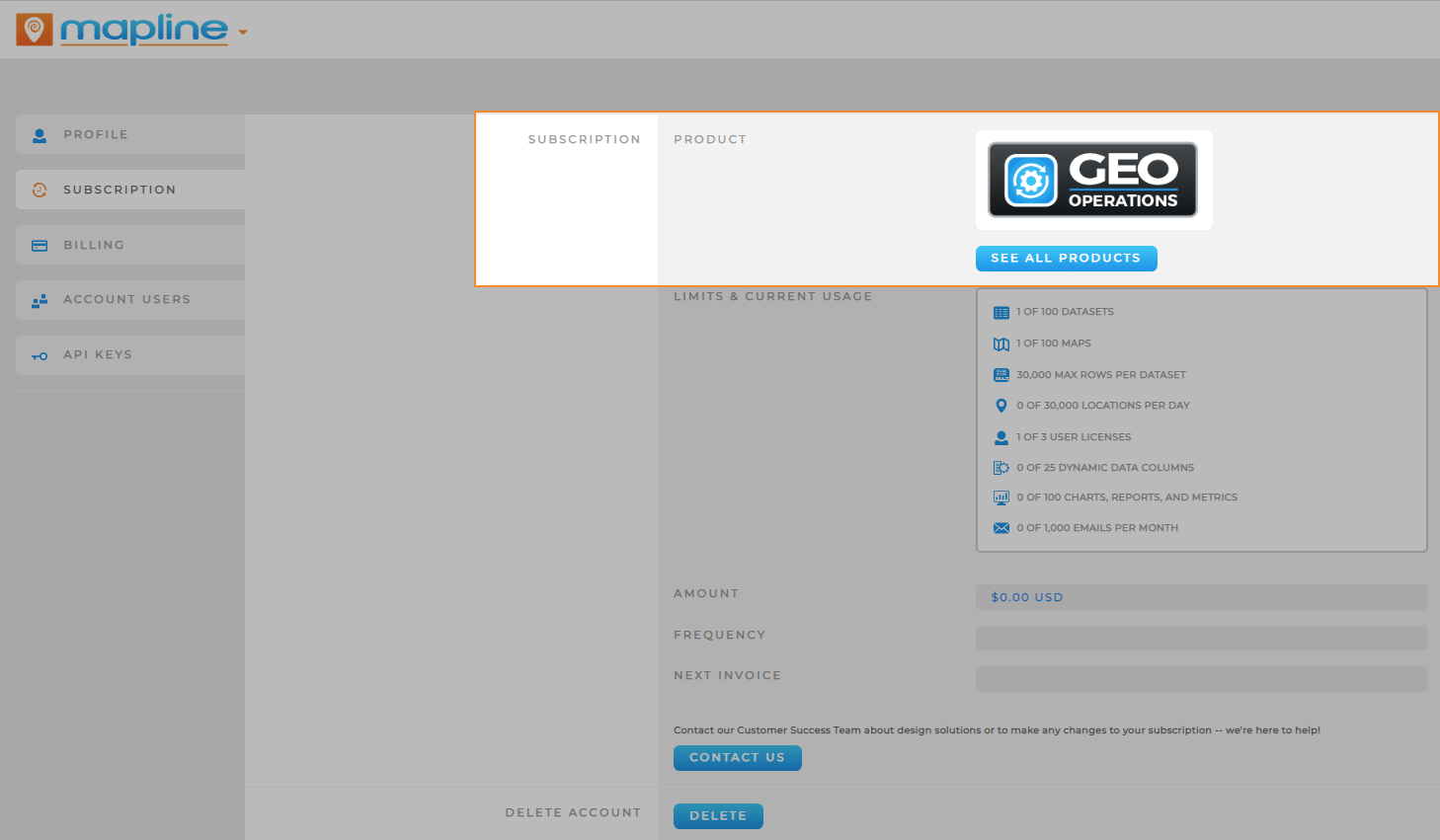1440x840 pixels.
Task: Click the empty Next Invoice field
Action: point(1202,679)
